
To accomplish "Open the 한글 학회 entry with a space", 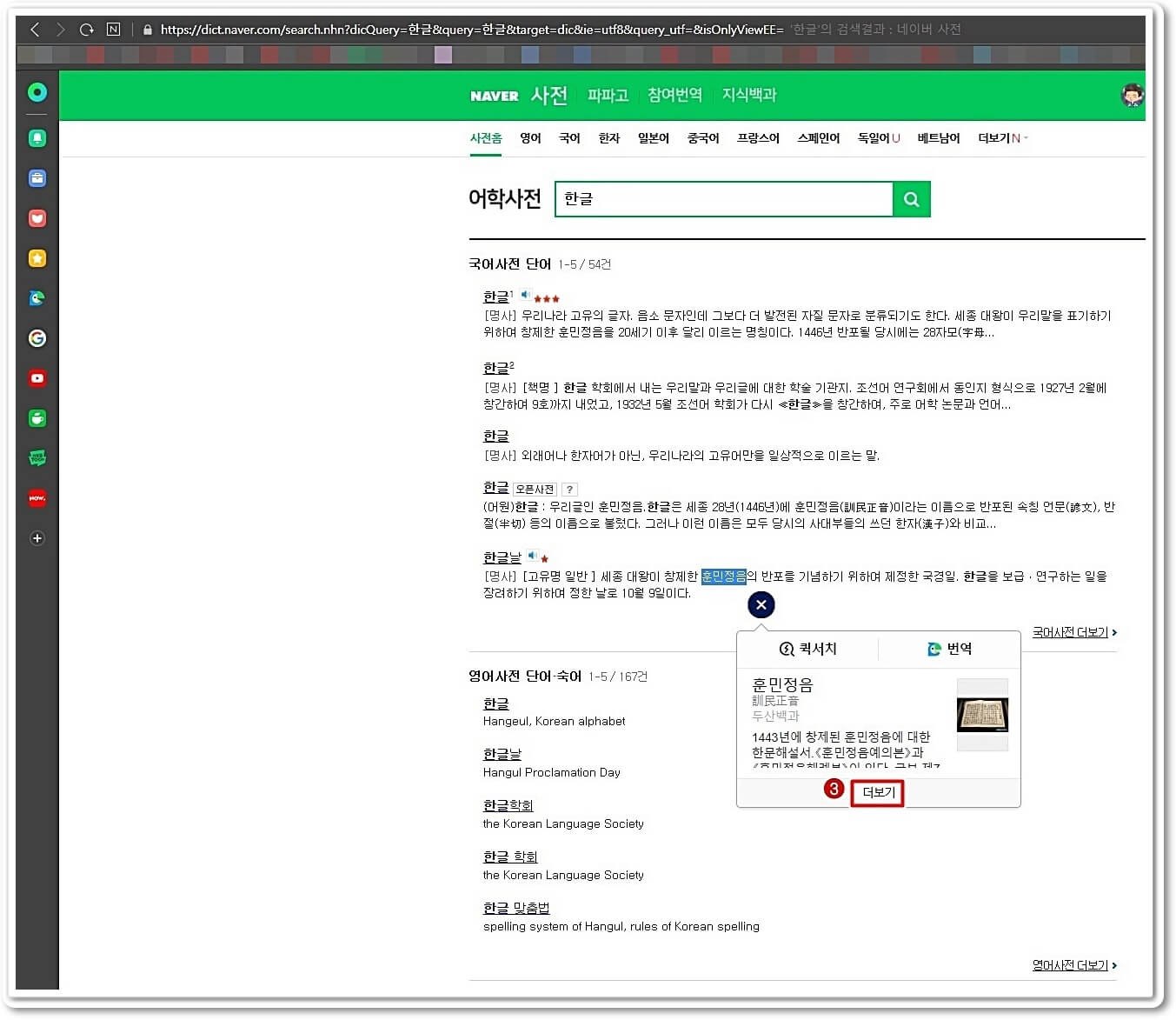I will pyautogui.click(x=510, y=857).
